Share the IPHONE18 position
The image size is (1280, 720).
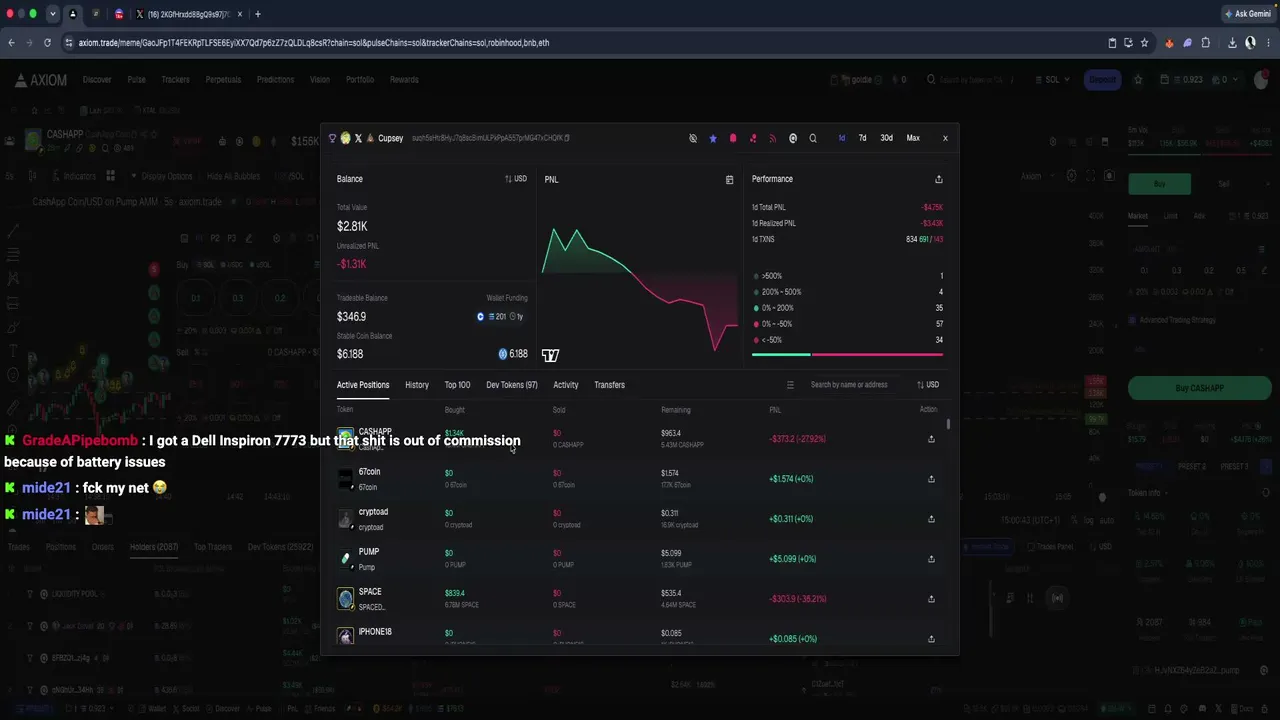coord(931,639)
